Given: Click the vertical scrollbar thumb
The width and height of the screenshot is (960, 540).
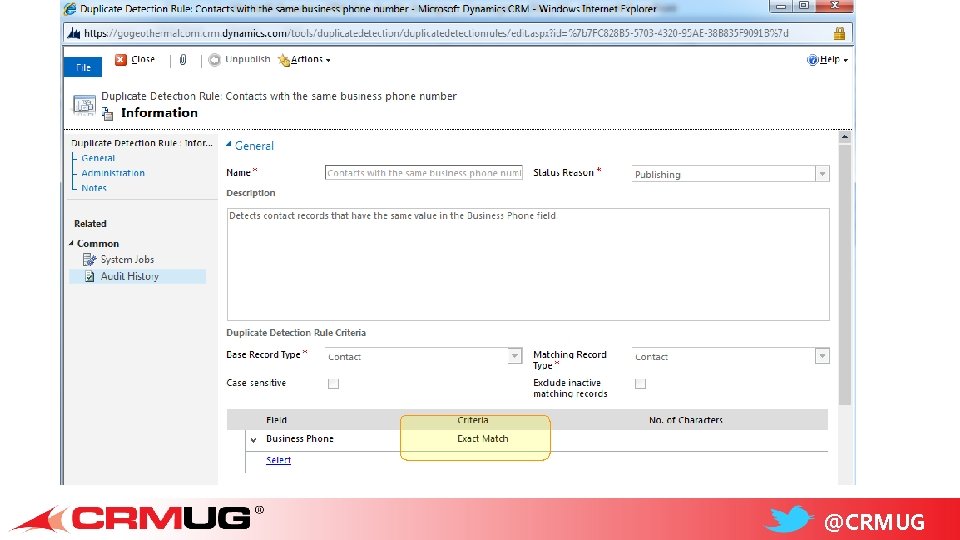Looking at the screenshot, I should coord(844,274).
